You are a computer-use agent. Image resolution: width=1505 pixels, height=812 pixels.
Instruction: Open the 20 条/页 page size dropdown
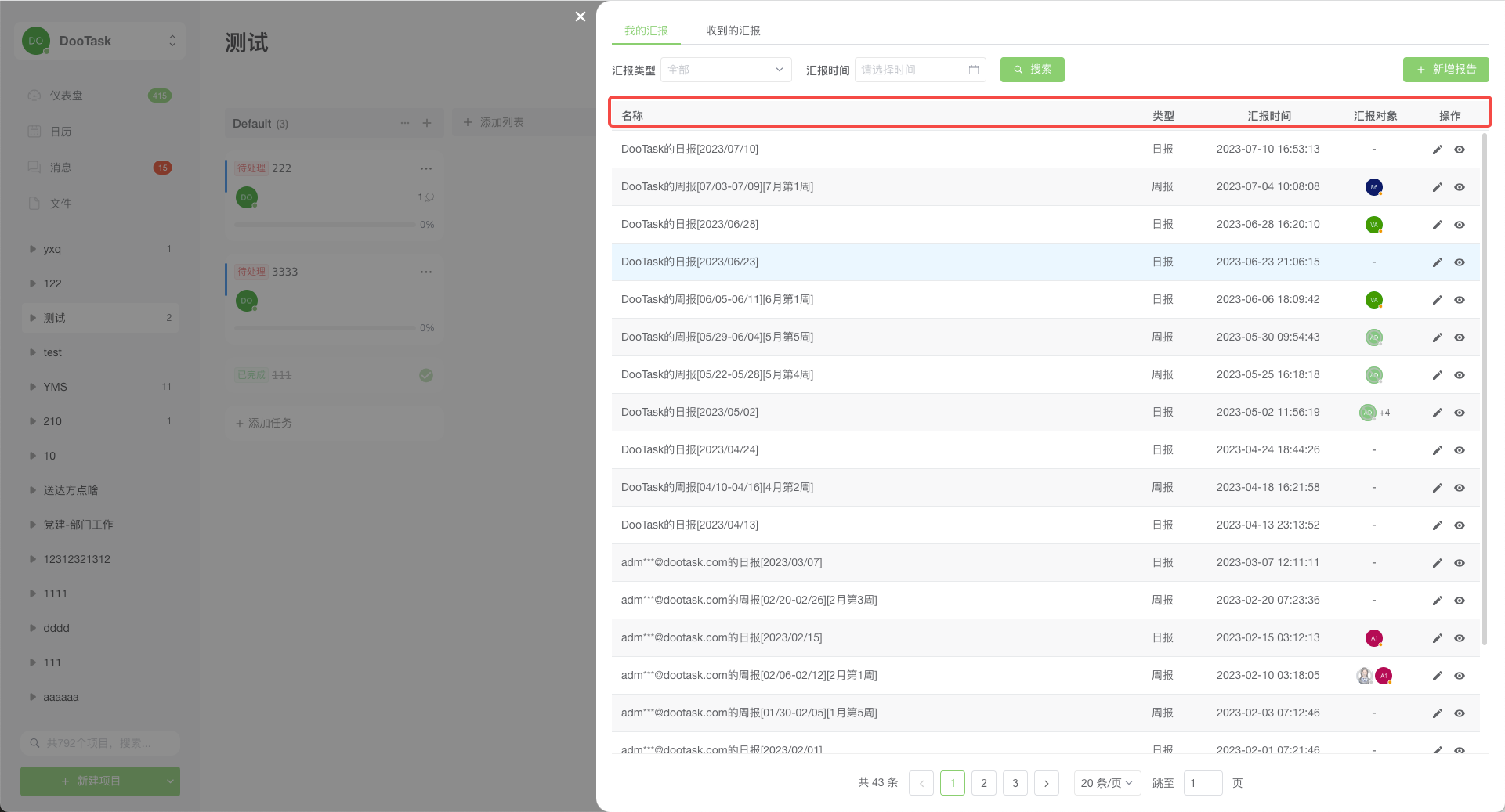pyautogui.click(x=1106, y=783)
